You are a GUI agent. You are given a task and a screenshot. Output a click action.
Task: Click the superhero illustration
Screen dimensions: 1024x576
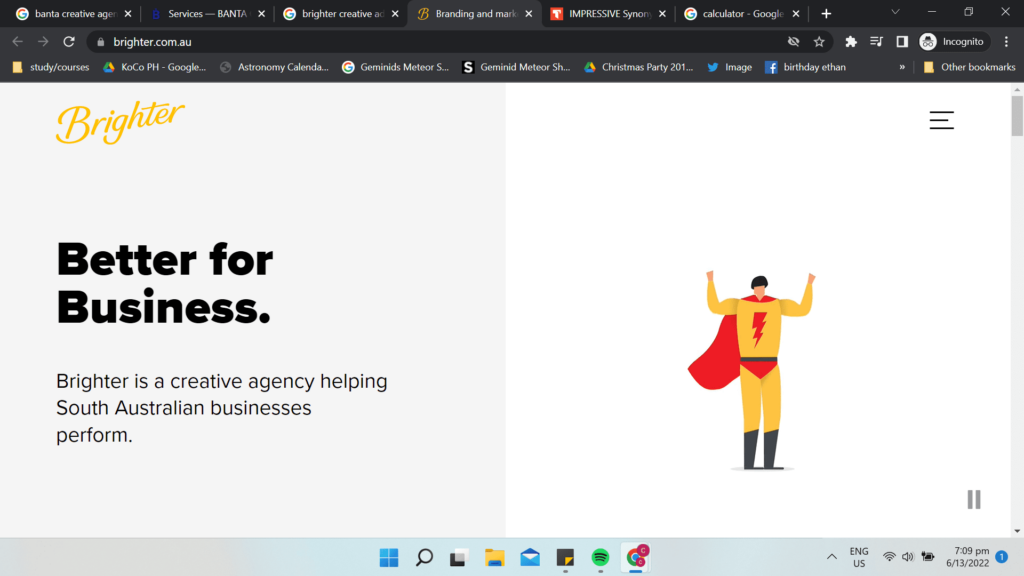point(751,370)
